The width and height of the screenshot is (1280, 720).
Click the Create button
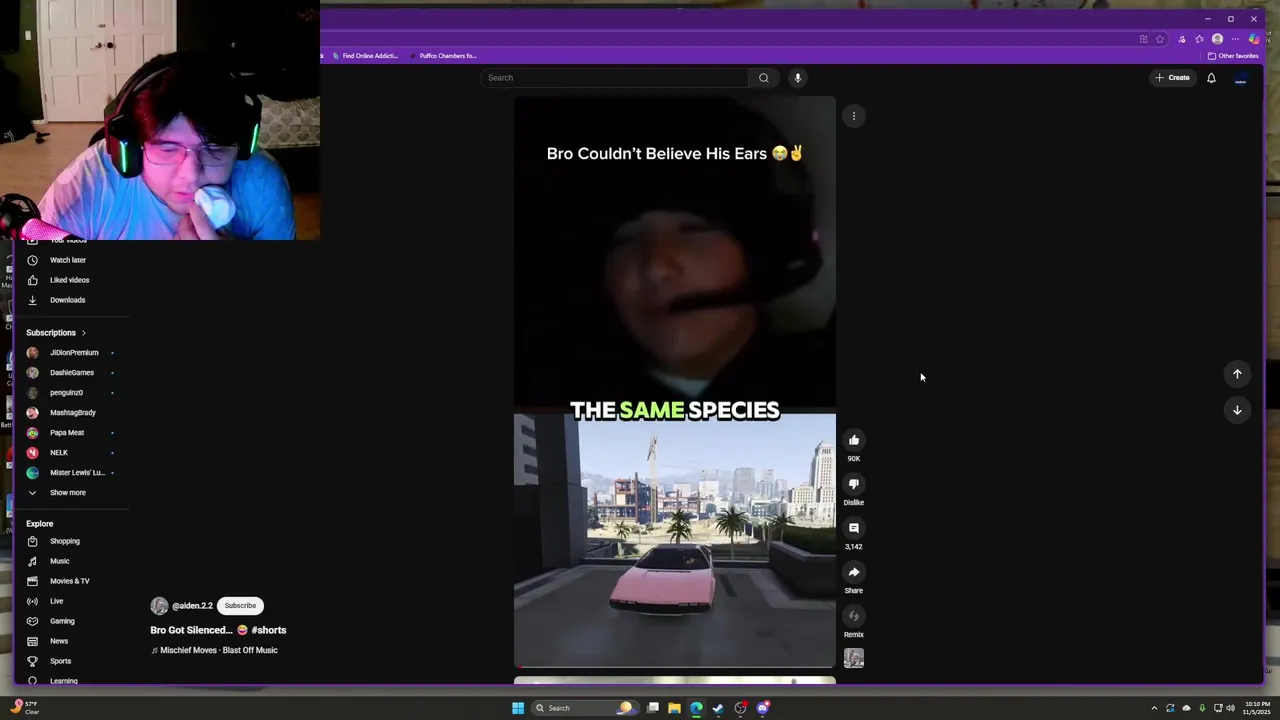[1172, 78]
